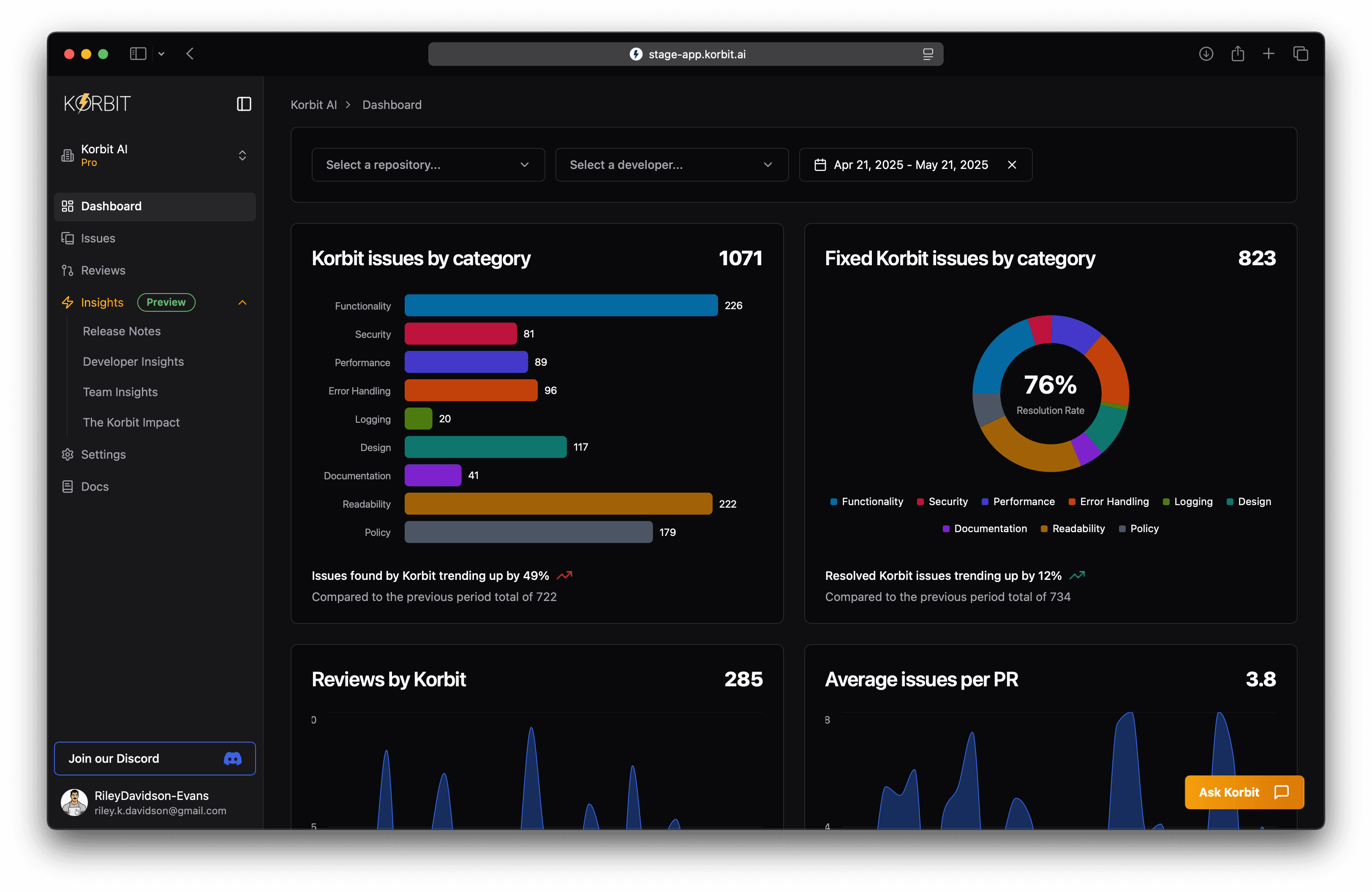This screenshot has width=1372, height=892.
Task: Click the Discord logo icon
Action: pyautogui.click(x=232, y=759)
